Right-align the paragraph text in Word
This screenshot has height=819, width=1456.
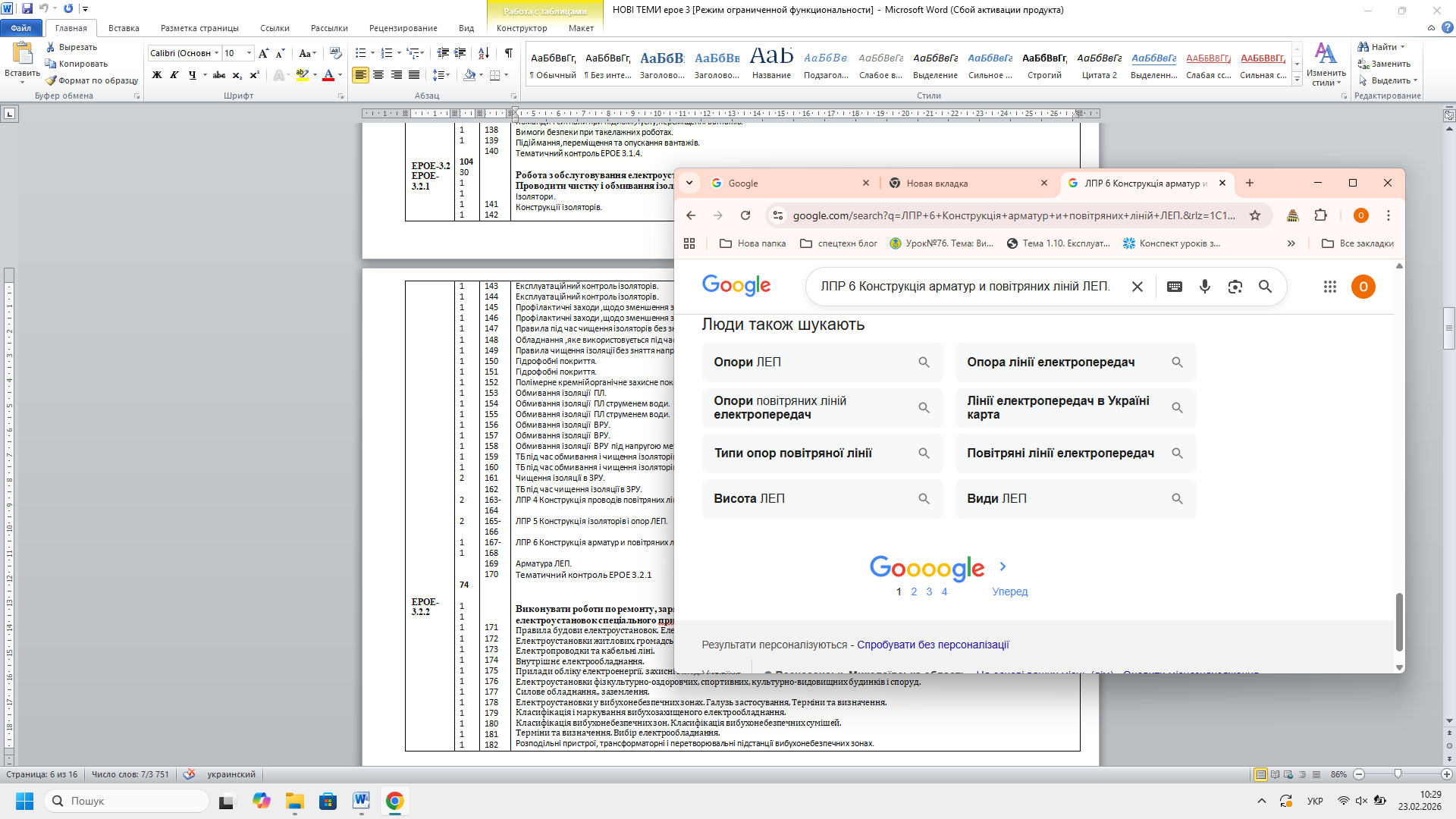[x=397, y=75]
